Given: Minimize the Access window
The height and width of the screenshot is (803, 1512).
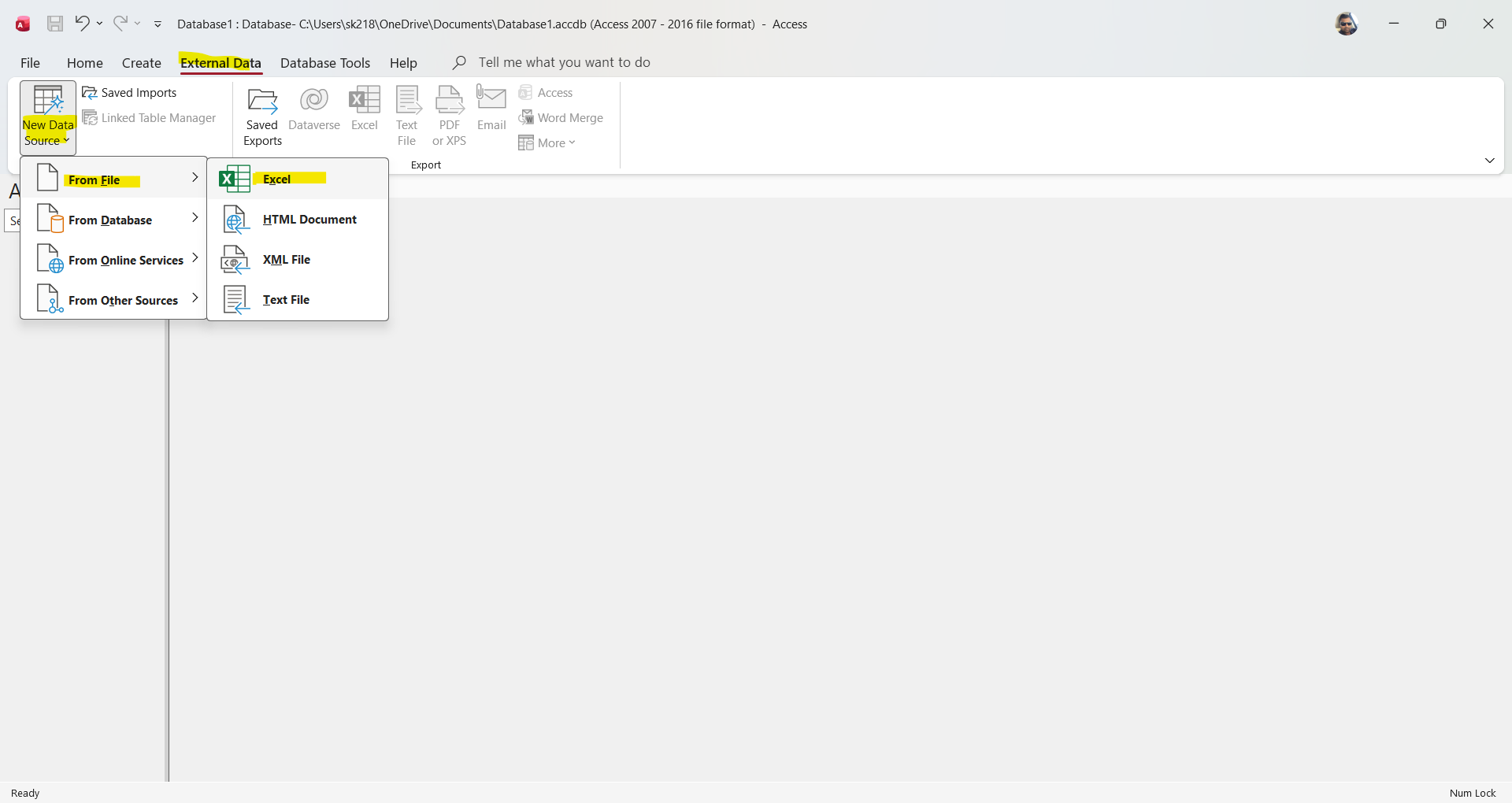Looking at the screenshot, I should [1394, 24].
